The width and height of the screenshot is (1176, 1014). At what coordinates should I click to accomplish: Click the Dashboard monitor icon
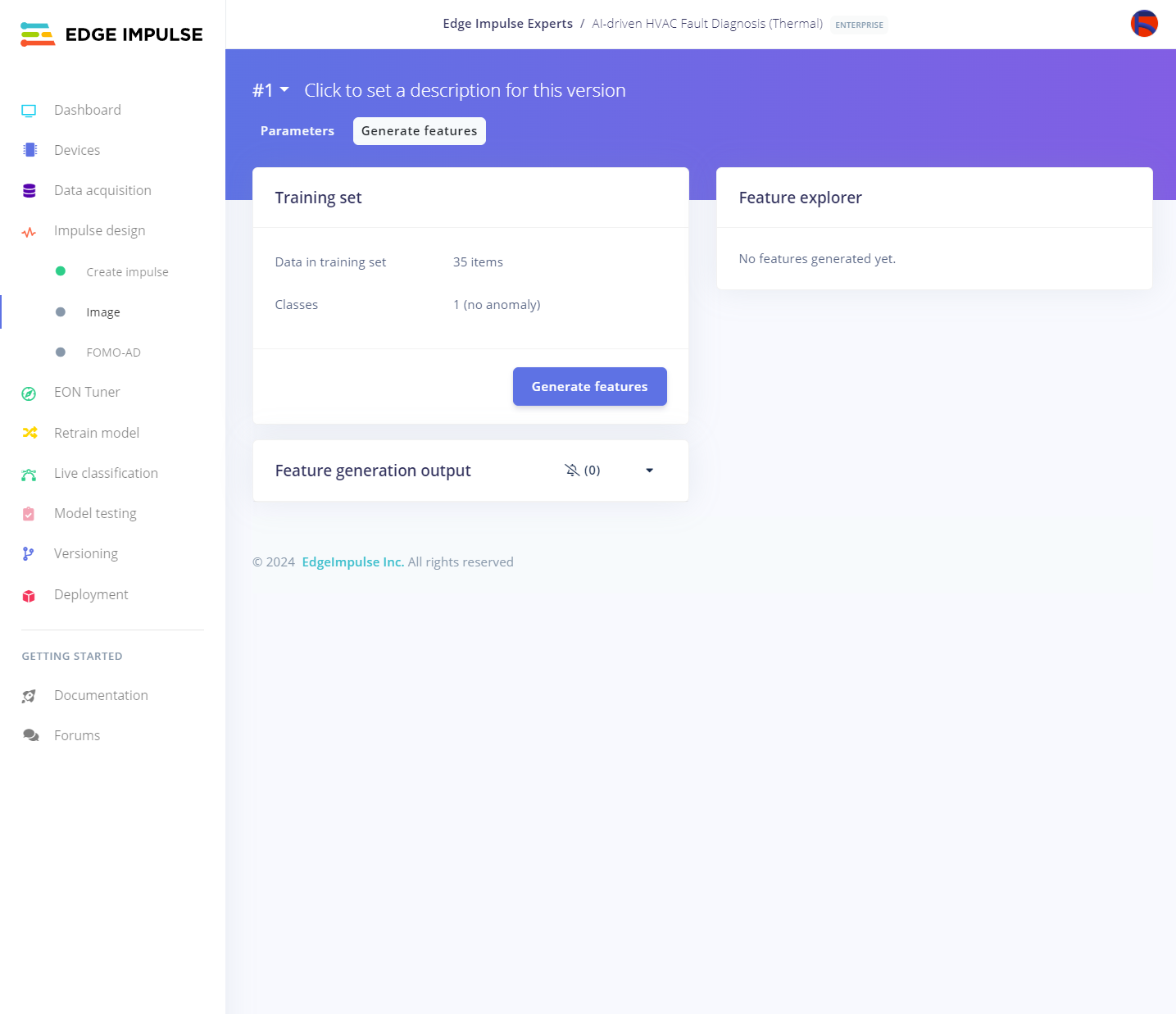click(x=29, y=111)
